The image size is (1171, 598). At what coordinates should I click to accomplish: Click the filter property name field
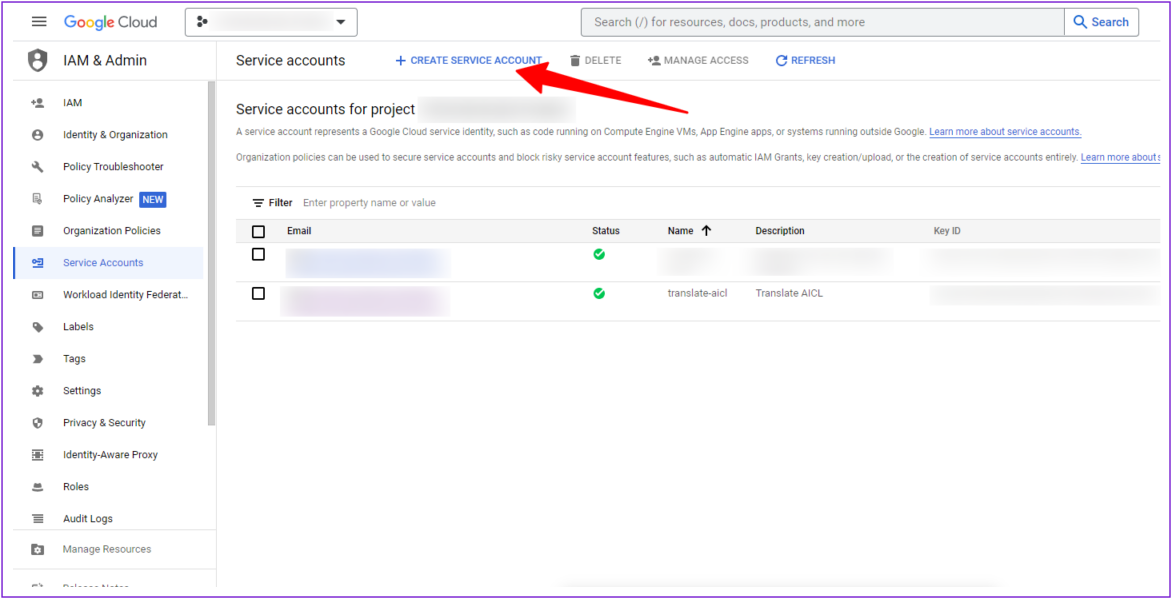coord(369,203)
